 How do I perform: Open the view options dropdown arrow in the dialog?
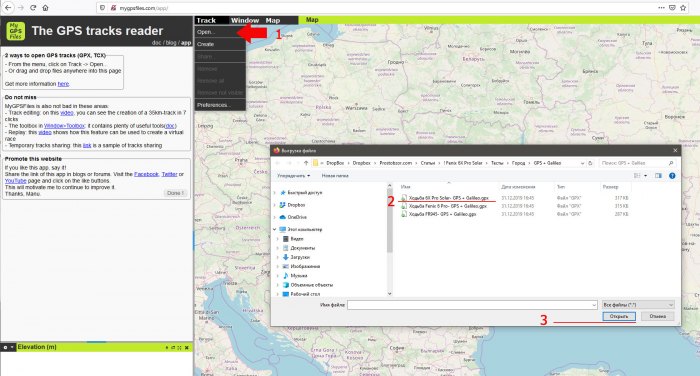pyautogui.click(x=646, y=176)
